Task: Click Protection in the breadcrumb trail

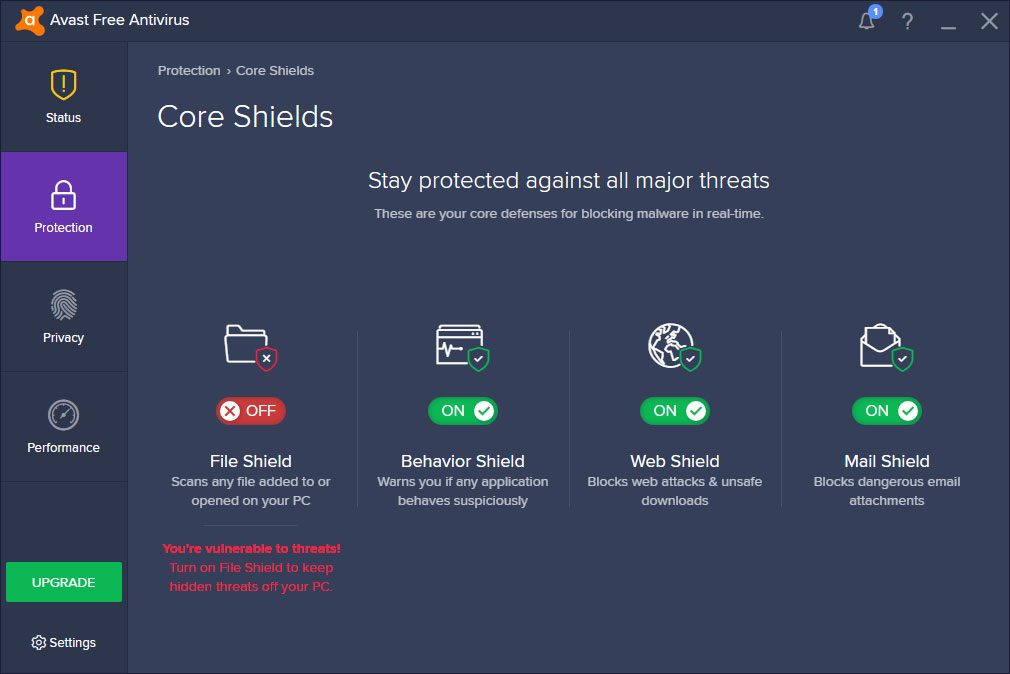Action: click(x=188, y=70)
